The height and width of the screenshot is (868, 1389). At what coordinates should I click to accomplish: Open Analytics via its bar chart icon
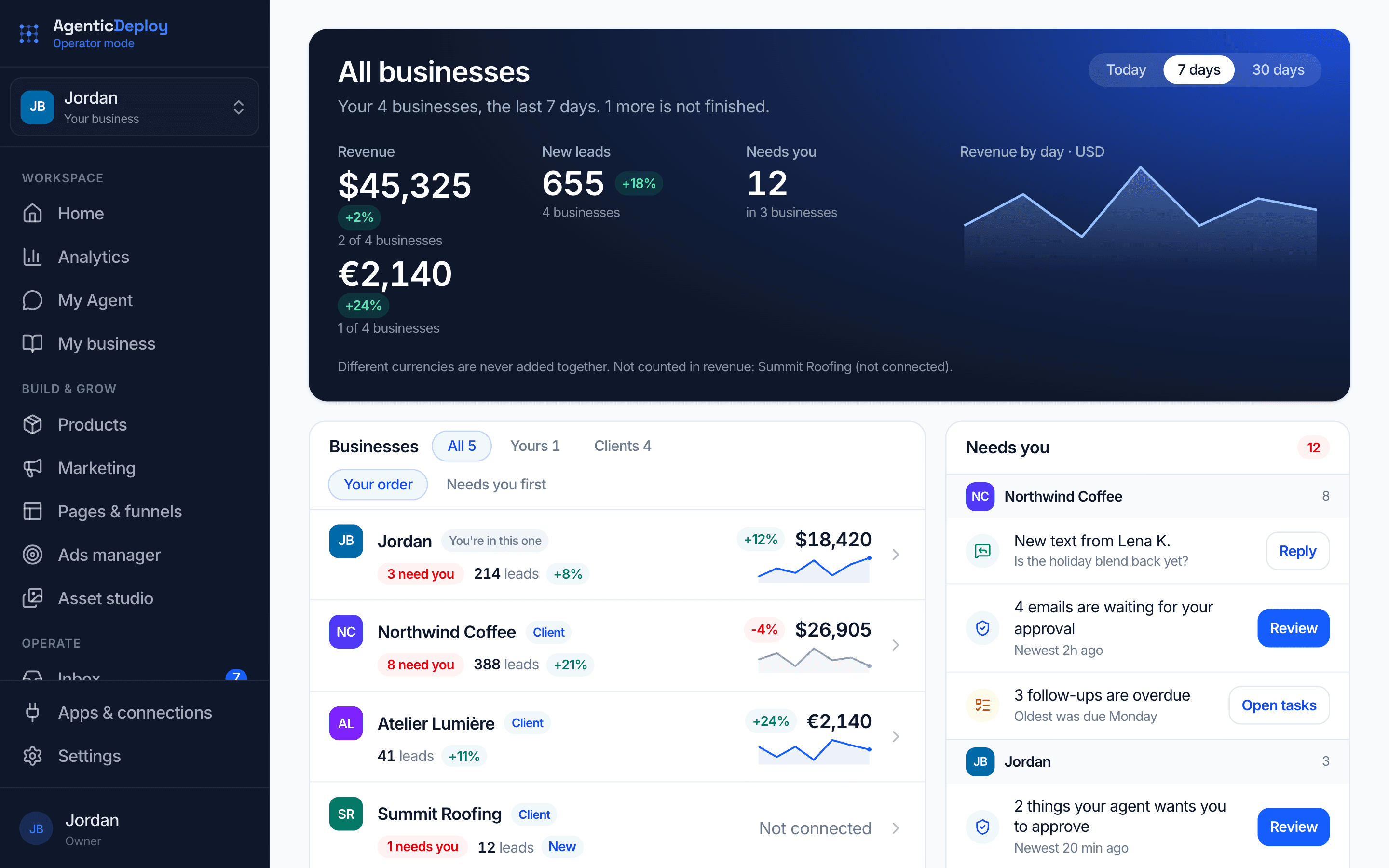[x=33, y=257]
